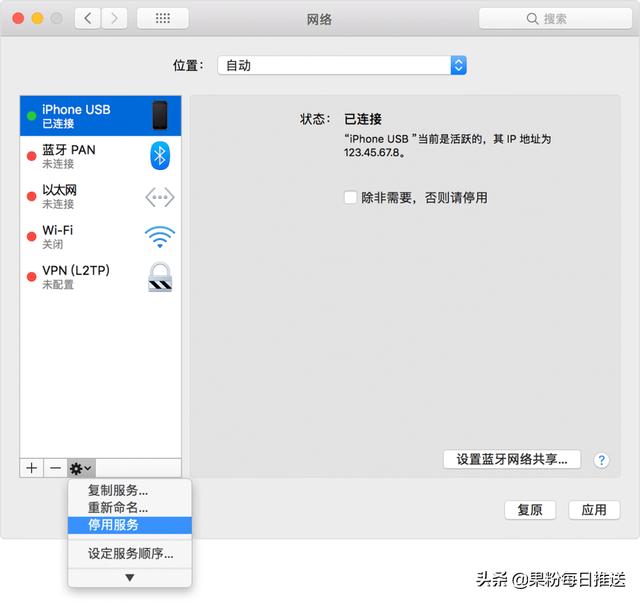Click the red status dot for 以太网
The width and height of the screenshot is (640, 602).
pyautogui.click(x=31, y=196)
